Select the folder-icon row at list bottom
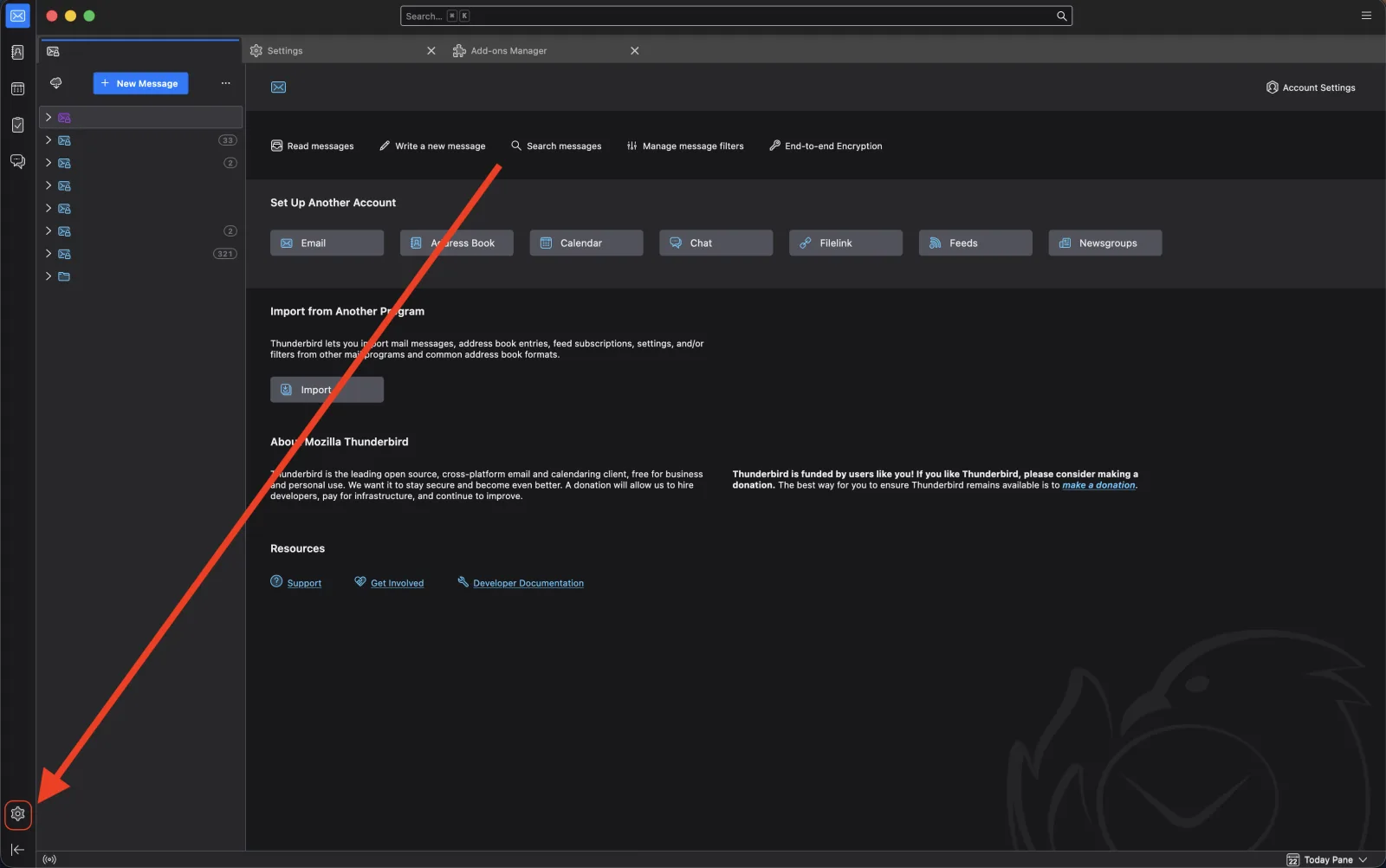The image size is (1386, 868). pos(141,276)
